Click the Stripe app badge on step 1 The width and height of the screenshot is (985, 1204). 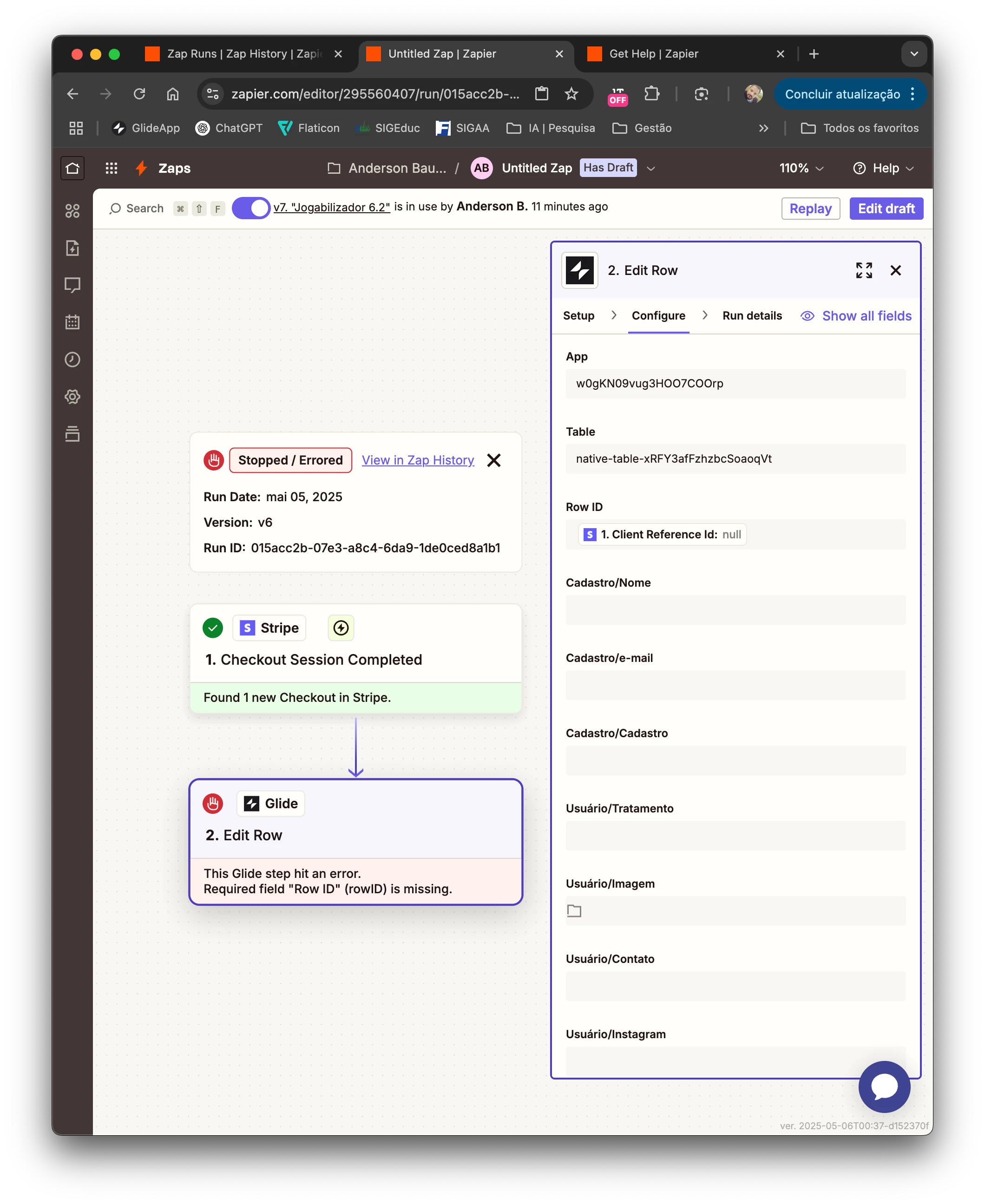269,628
